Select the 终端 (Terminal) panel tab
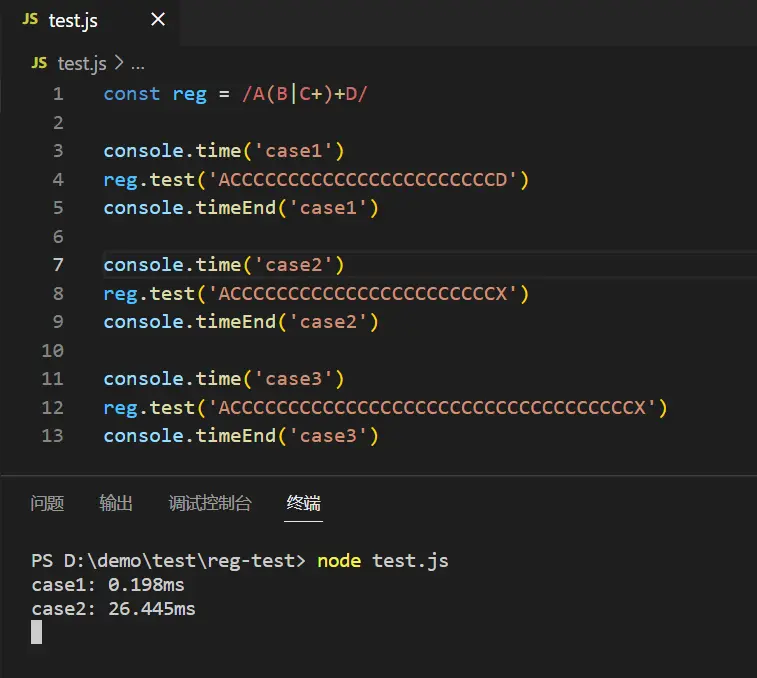Viewport: 757px width, 678px height. click(x=303, y=503)
